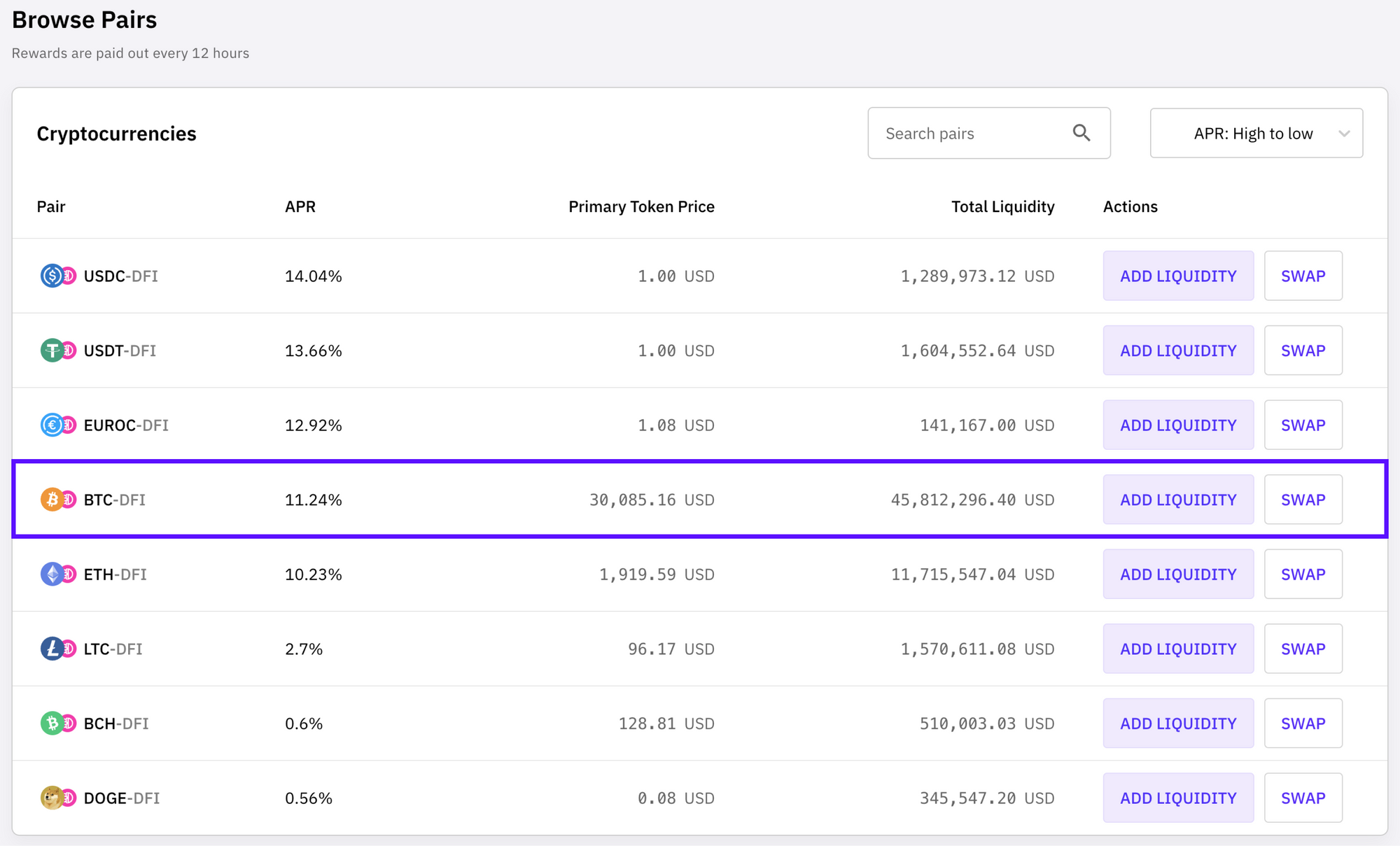Add liquidity to USDC-DFI pair

tap(1178, 276)
